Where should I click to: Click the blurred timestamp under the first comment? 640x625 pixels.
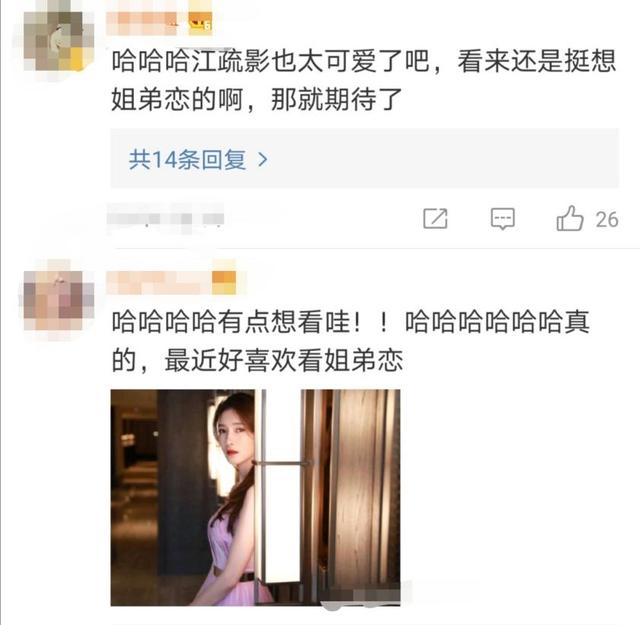[165, 218]
